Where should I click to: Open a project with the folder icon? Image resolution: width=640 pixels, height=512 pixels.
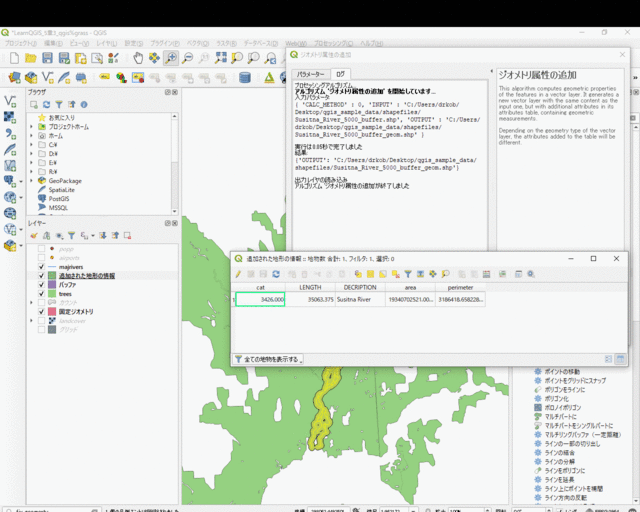31,58
